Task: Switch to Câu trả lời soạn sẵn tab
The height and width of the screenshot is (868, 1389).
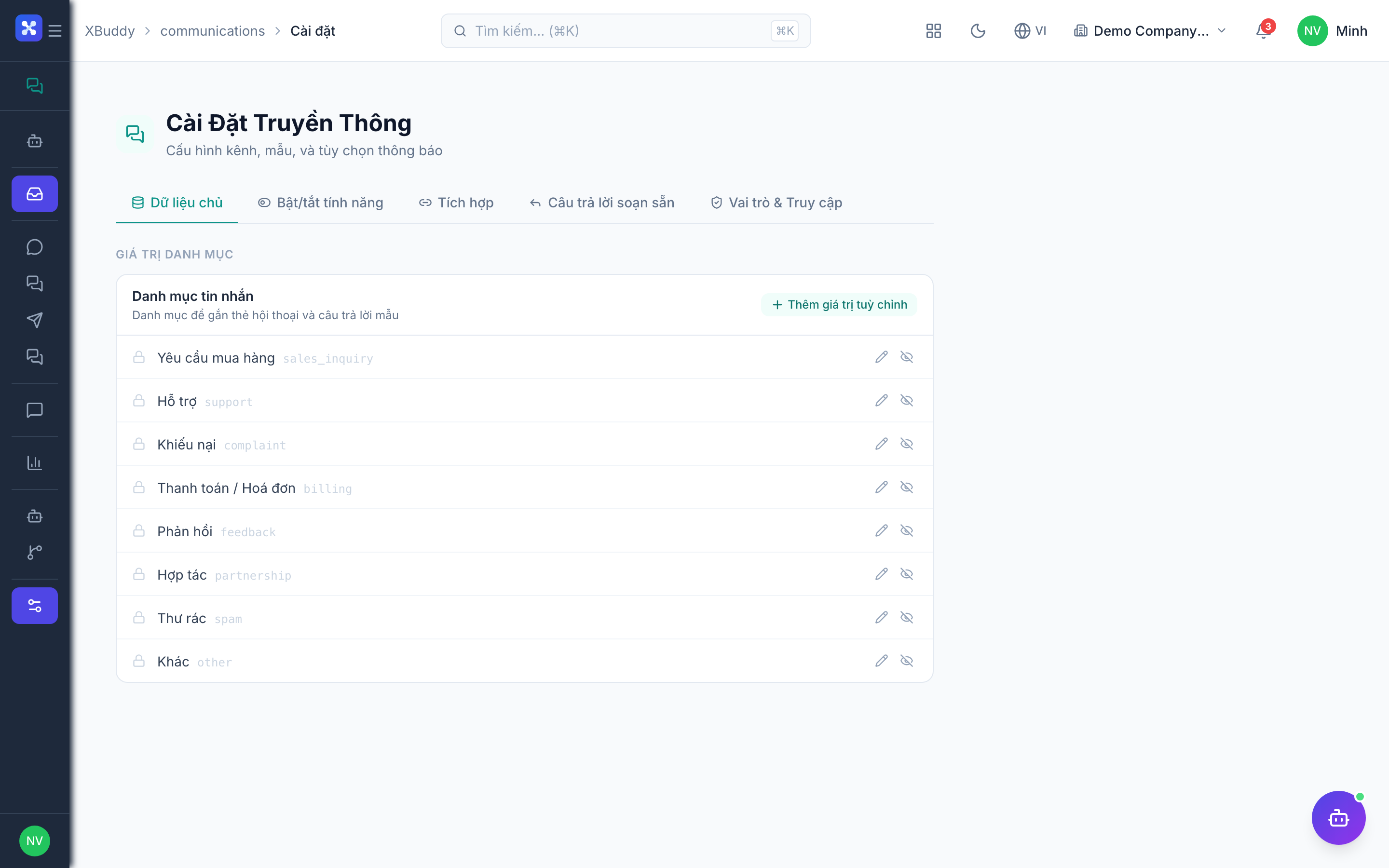Action: 601,203
